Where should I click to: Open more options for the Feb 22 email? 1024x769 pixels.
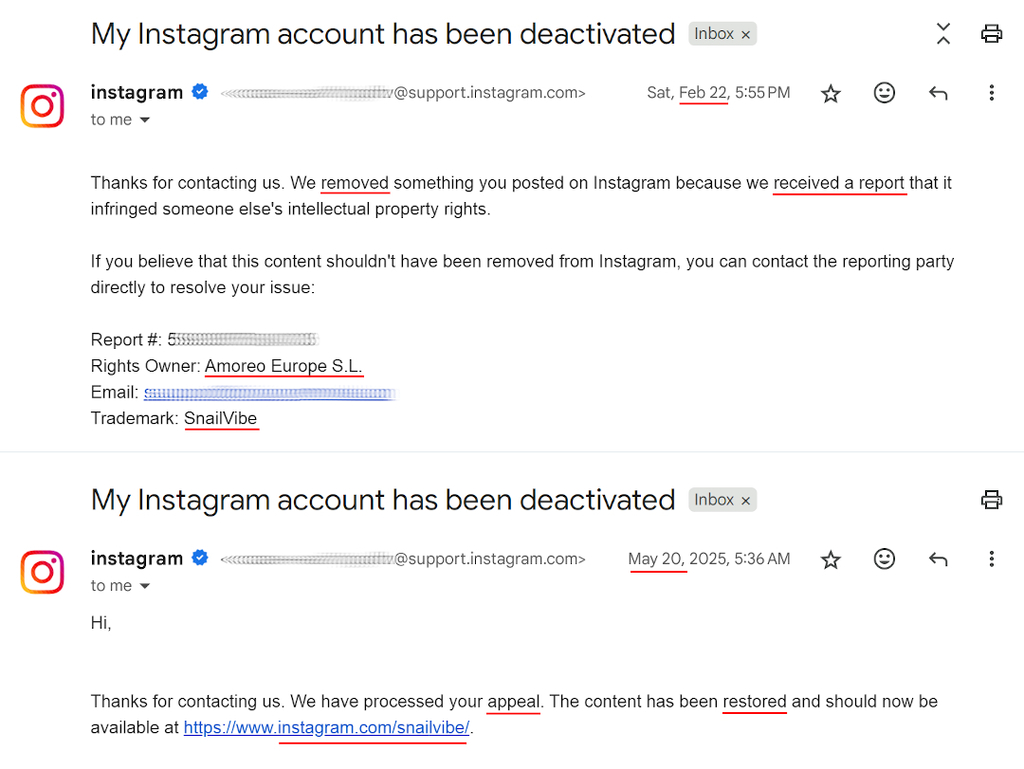point(991,93)
